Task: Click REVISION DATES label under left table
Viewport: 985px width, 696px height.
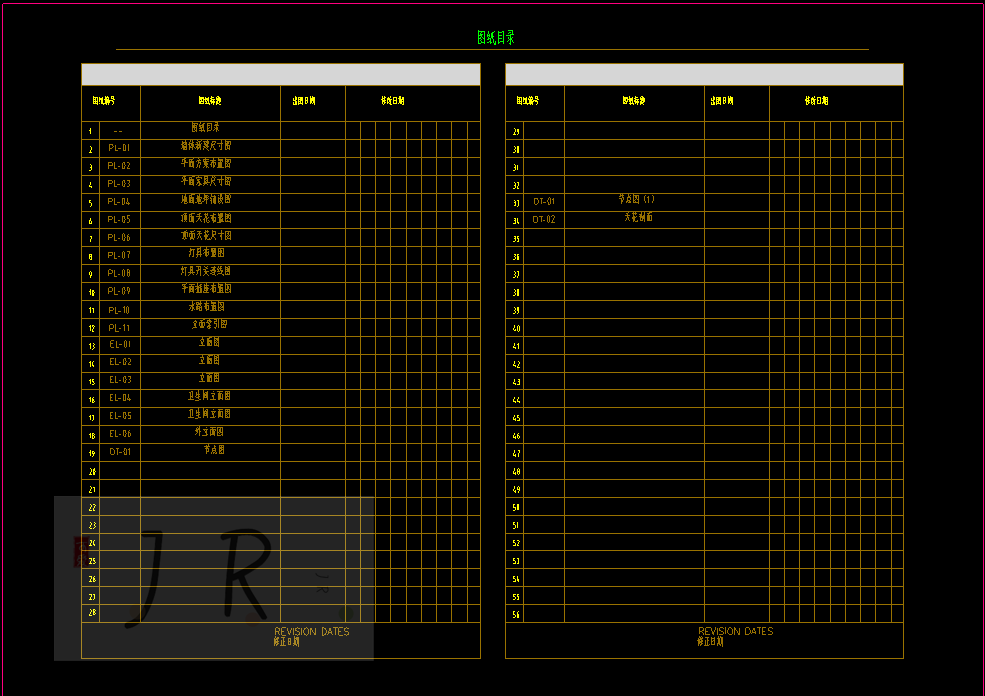Action: pos(312,632)
